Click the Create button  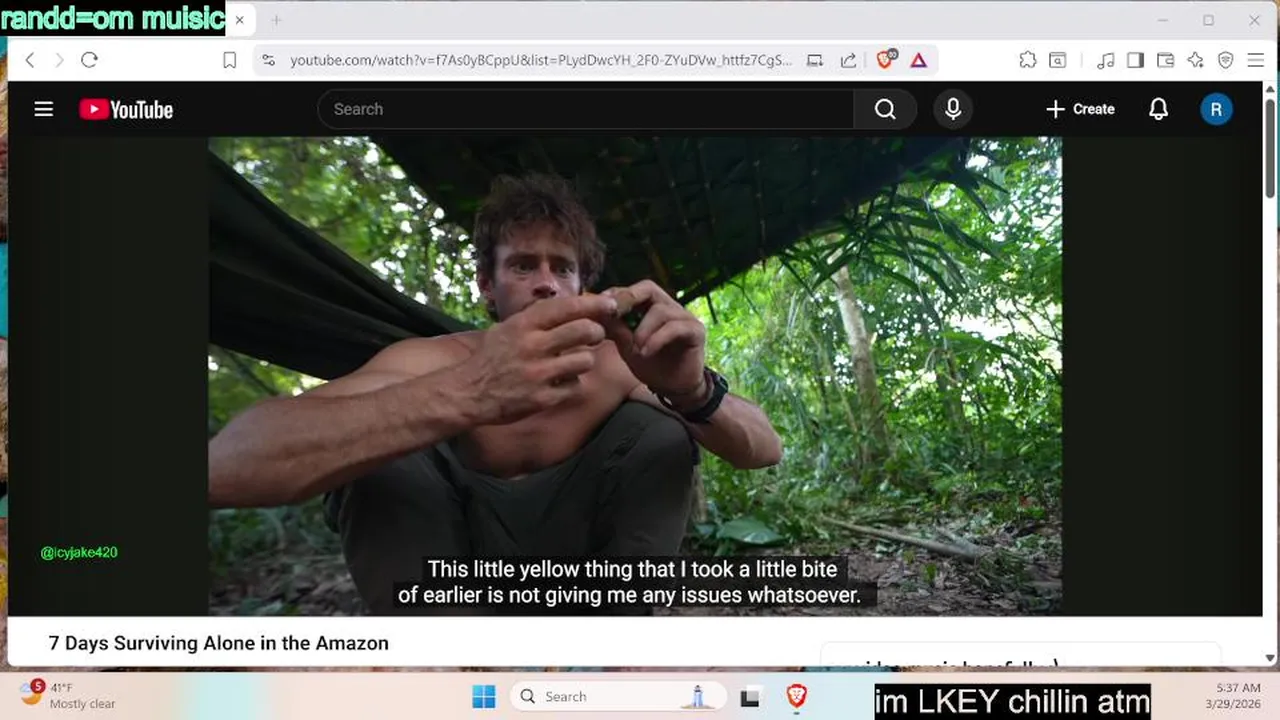click(1080, 109)
